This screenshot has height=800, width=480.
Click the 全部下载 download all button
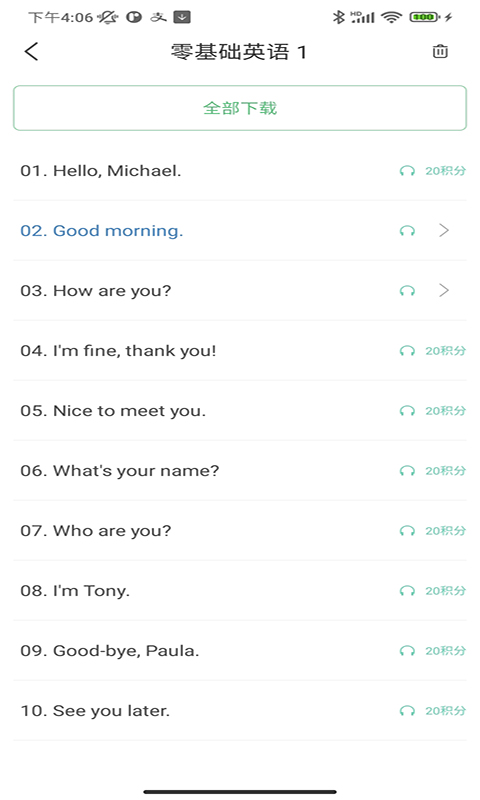point(240,108)
